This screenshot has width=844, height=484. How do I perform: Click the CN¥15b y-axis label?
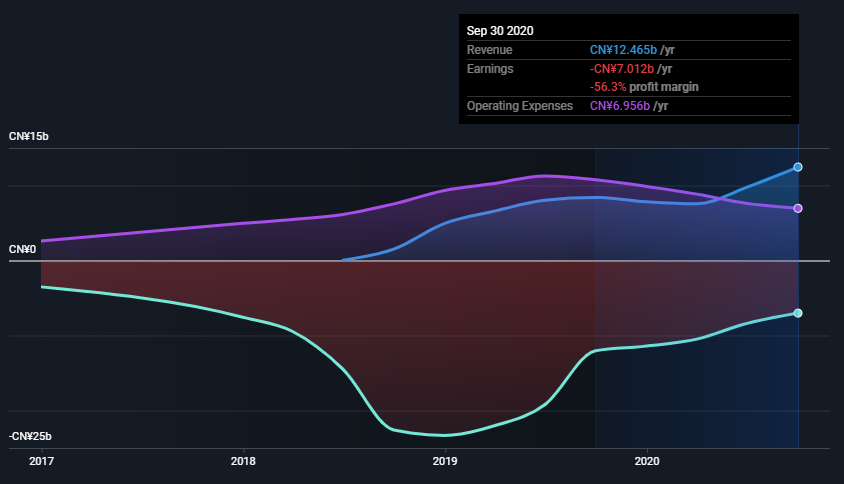(29, 136)
